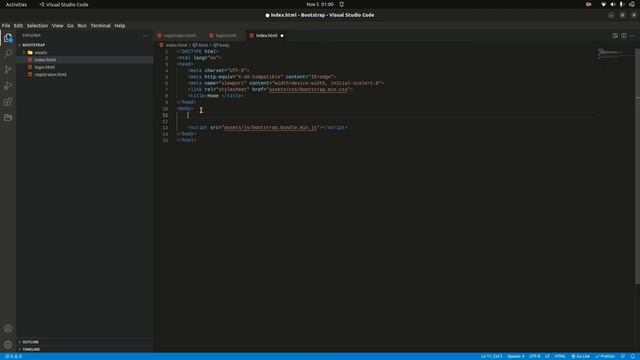
Task: Open the Accounts menu icon
Action: [8, 329]
